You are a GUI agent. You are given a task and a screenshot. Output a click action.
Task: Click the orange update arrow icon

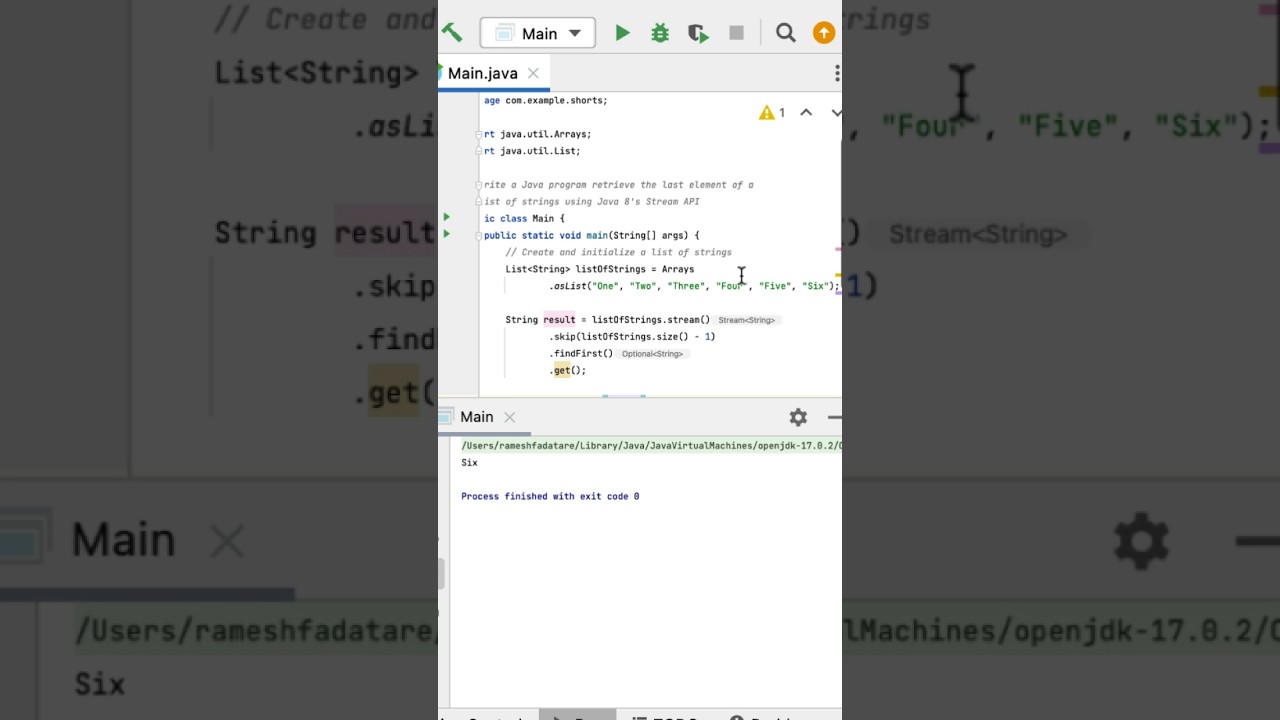click(x=824, y=33)
